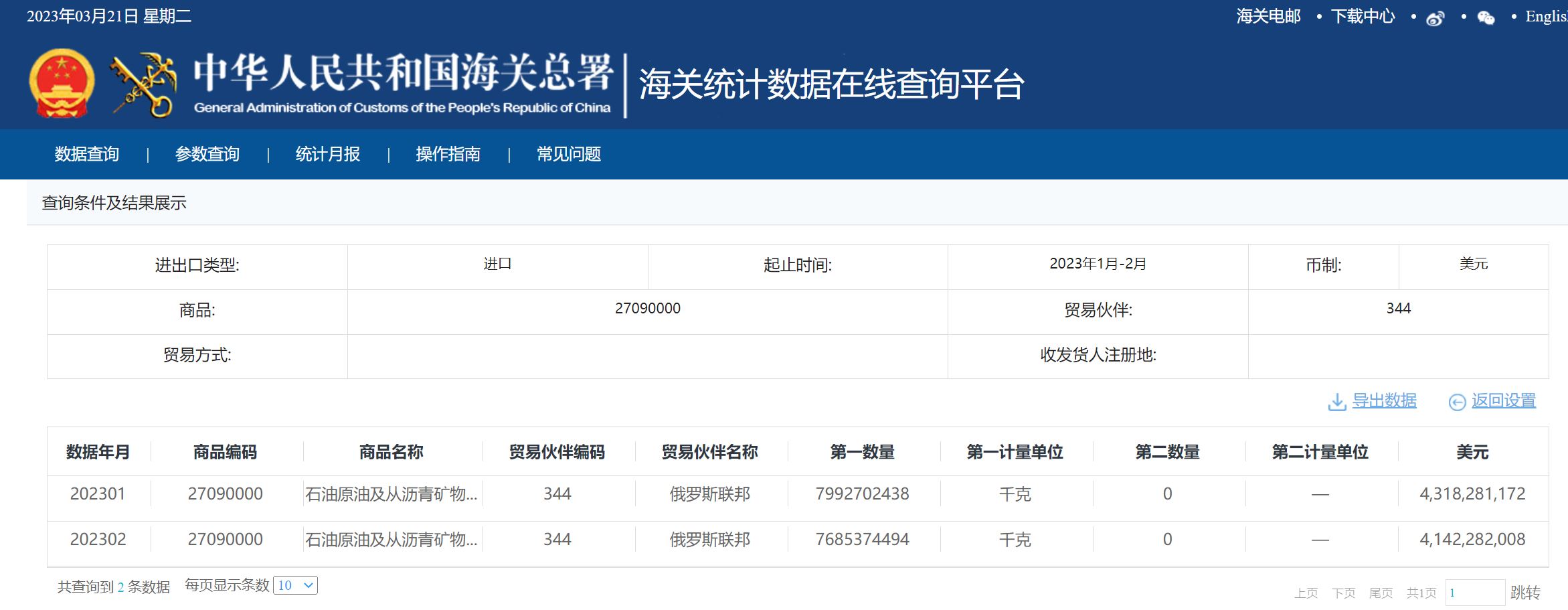Click the 共查询到 2 条数据 text
Viewport: 1568px width, 610px height.
tap(114, 587)
